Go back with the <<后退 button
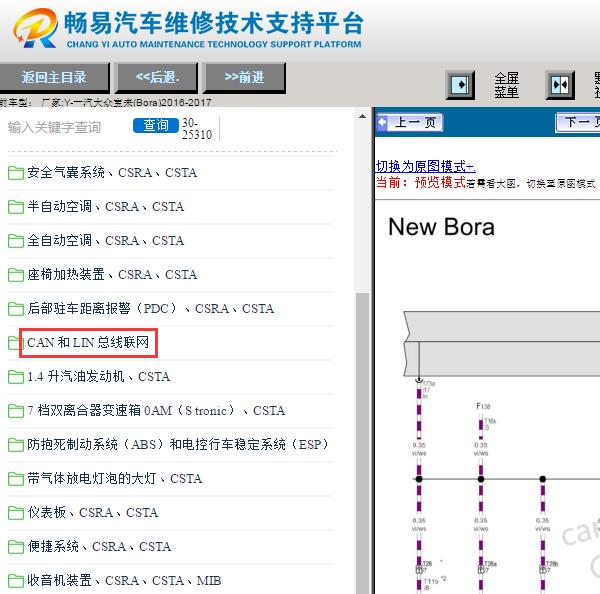This screenshot has height=594, width=600. tap(157, 78)
